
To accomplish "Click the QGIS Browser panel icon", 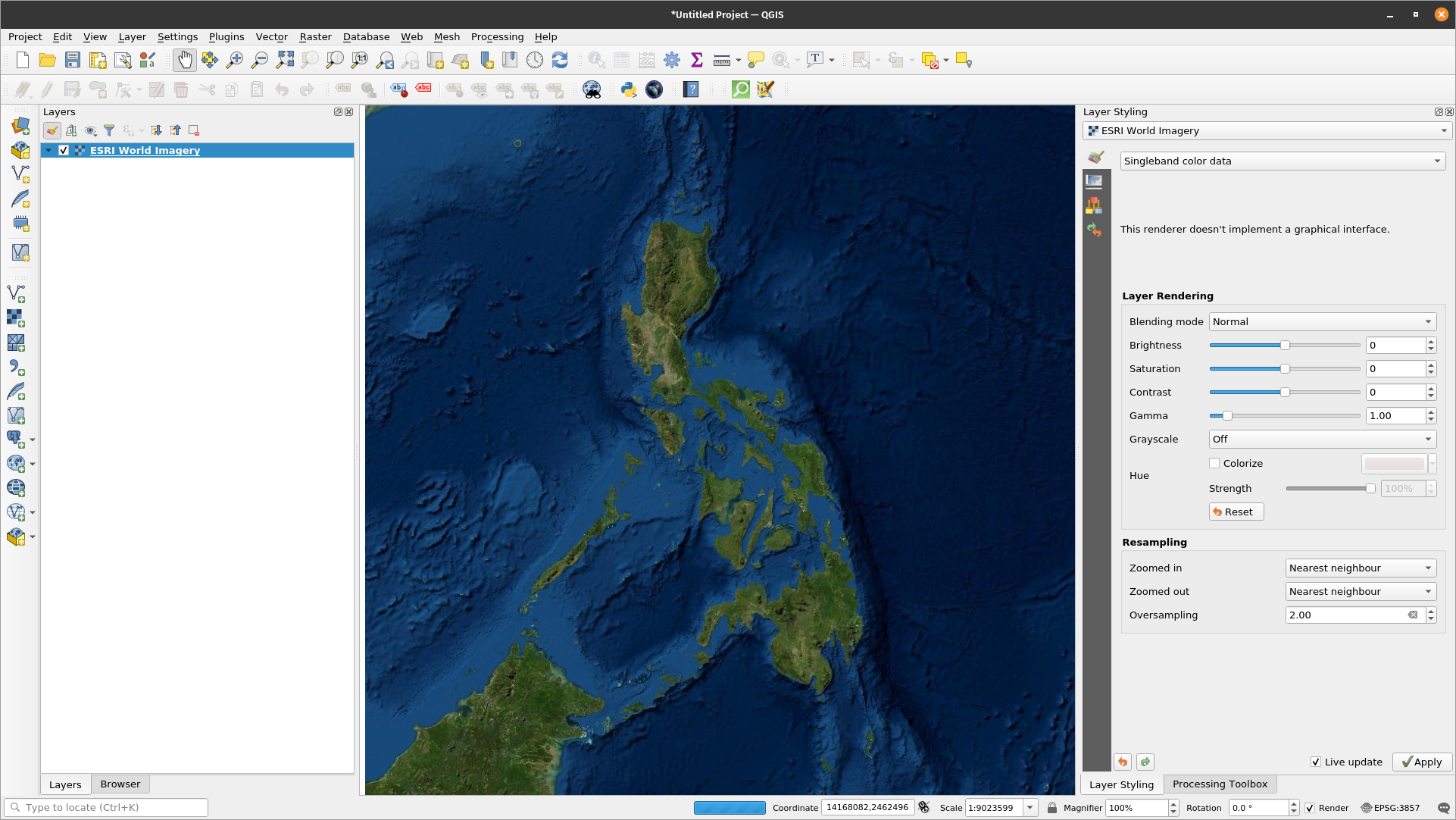I will click(120, 783).
